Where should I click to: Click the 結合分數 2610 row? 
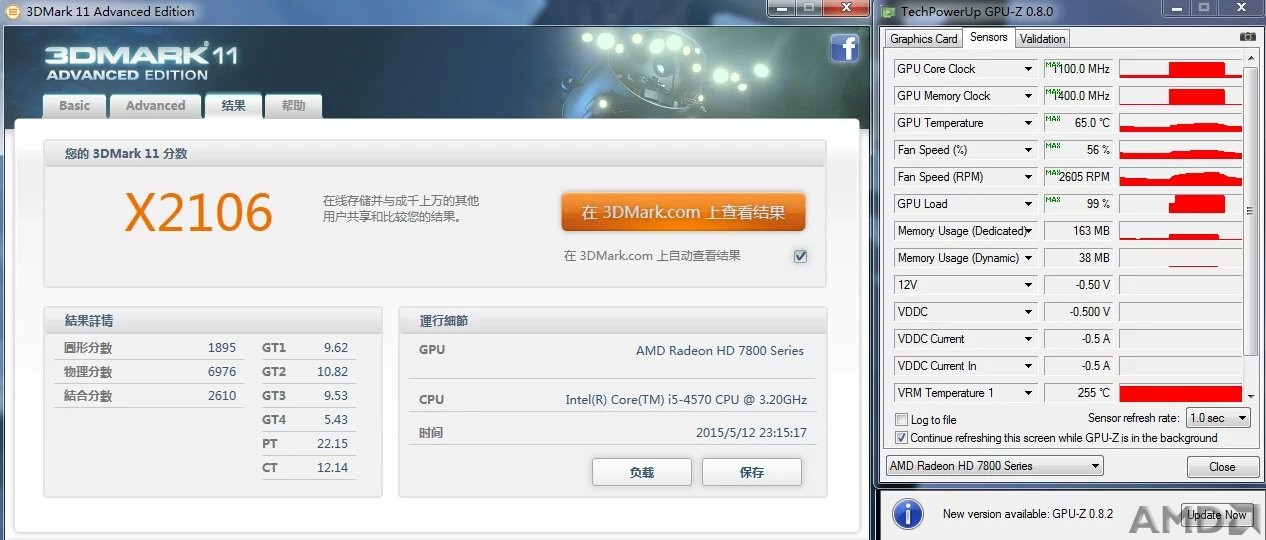click(x=149, y=396)
